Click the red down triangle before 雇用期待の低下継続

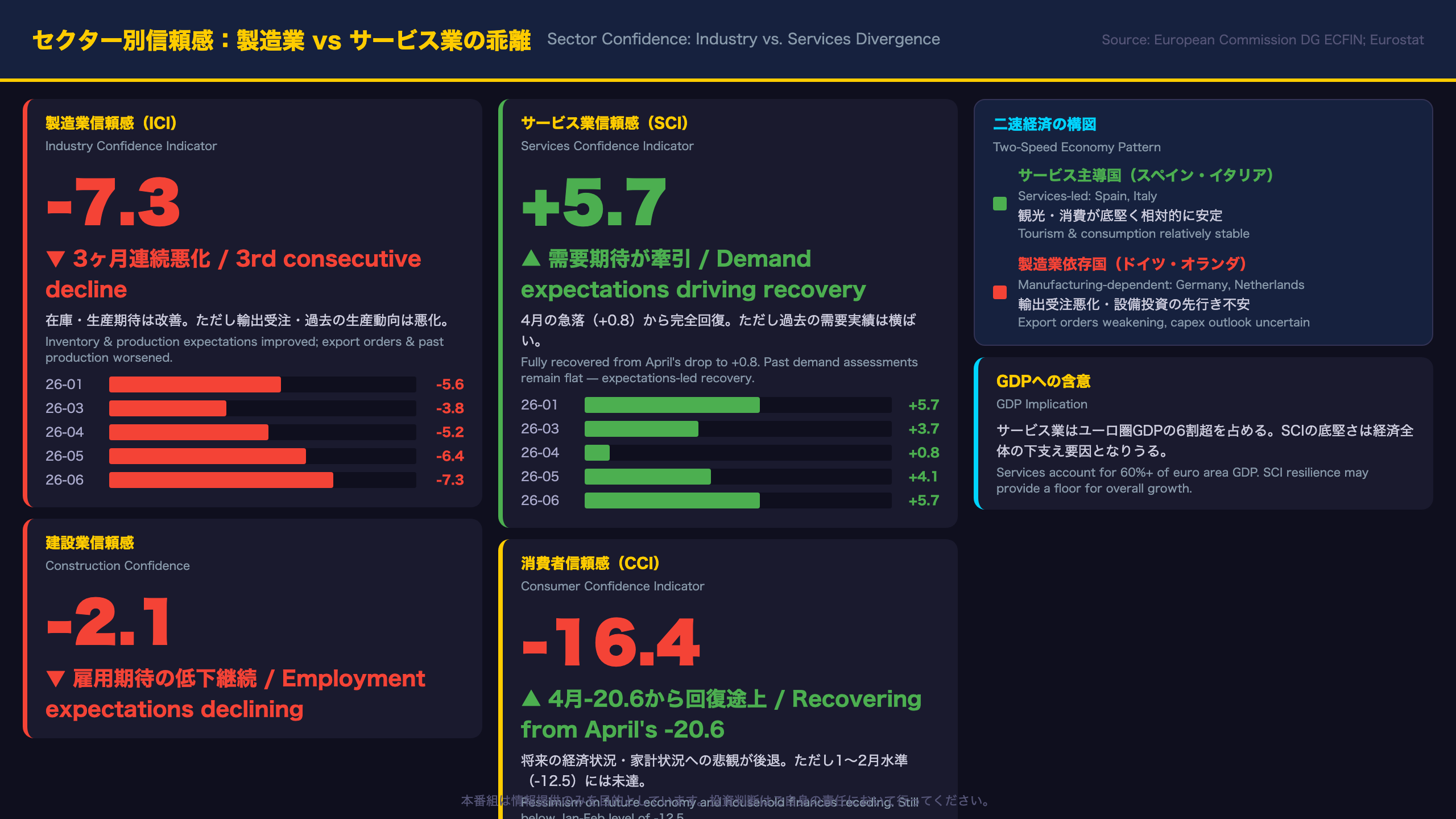pos(56,679)
